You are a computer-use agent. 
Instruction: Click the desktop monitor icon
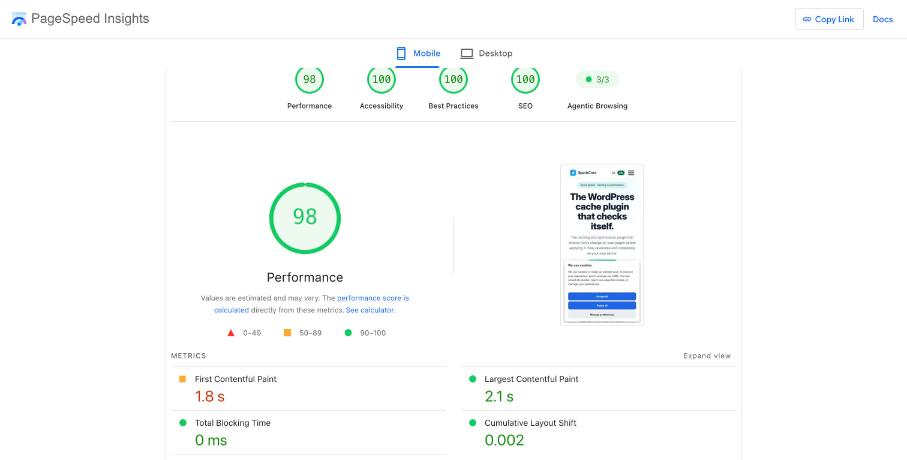467,54
